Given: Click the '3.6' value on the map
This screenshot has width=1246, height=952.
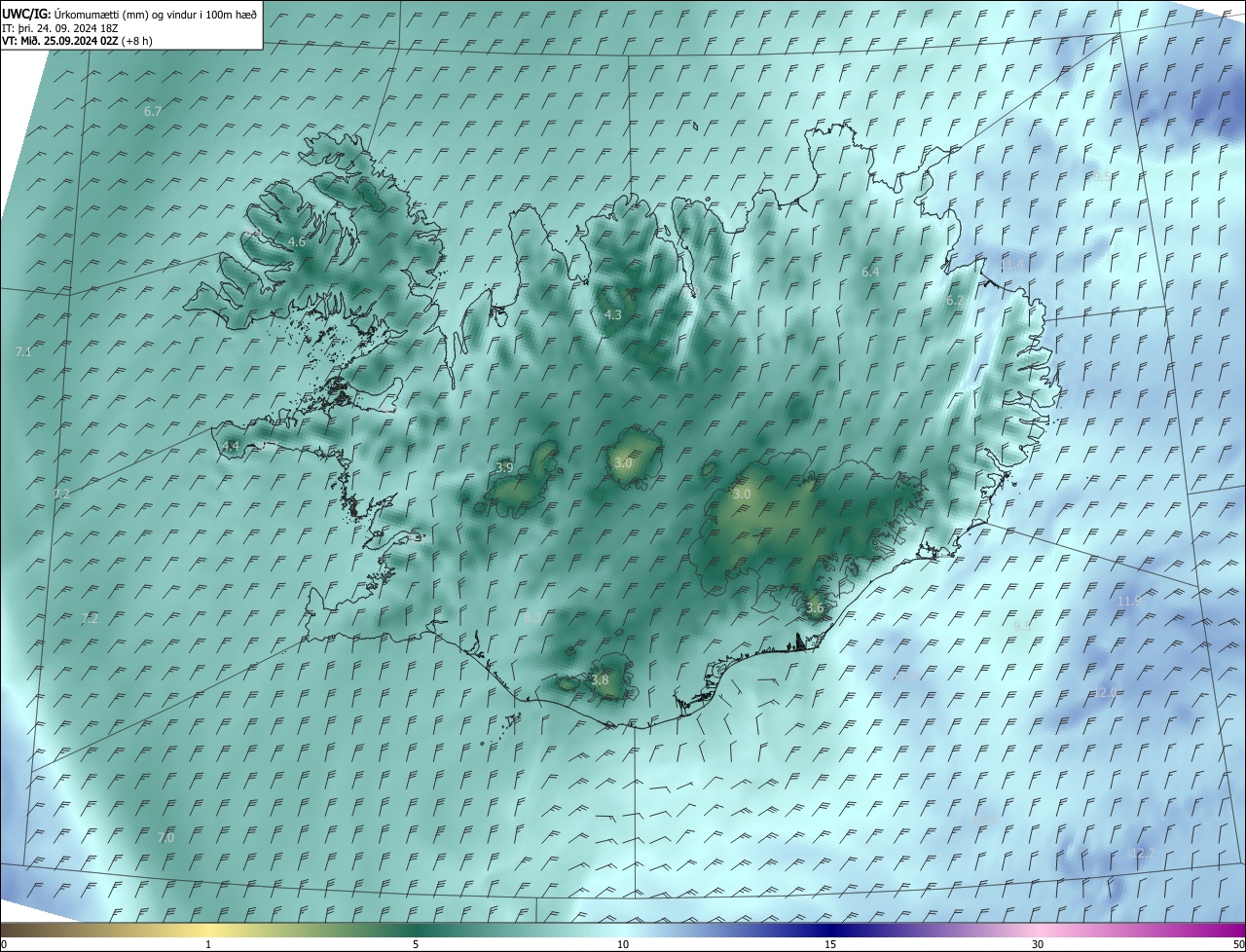Looking at the screenshot, I should tap(815, 608).
